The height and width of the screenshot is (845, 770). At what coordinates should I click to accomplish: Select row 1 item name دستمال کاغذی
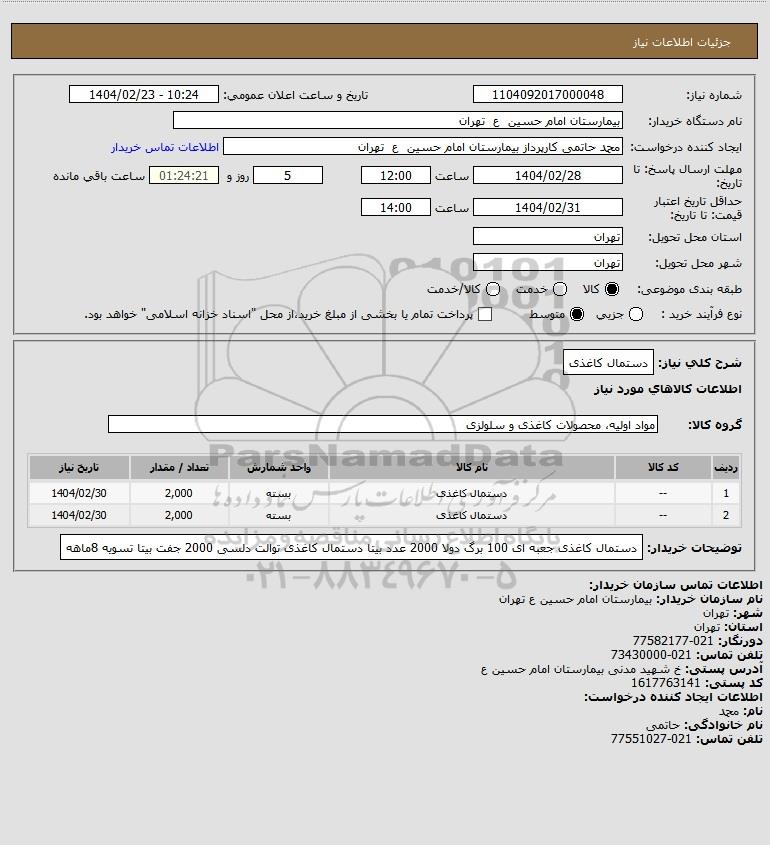(471, 493)
